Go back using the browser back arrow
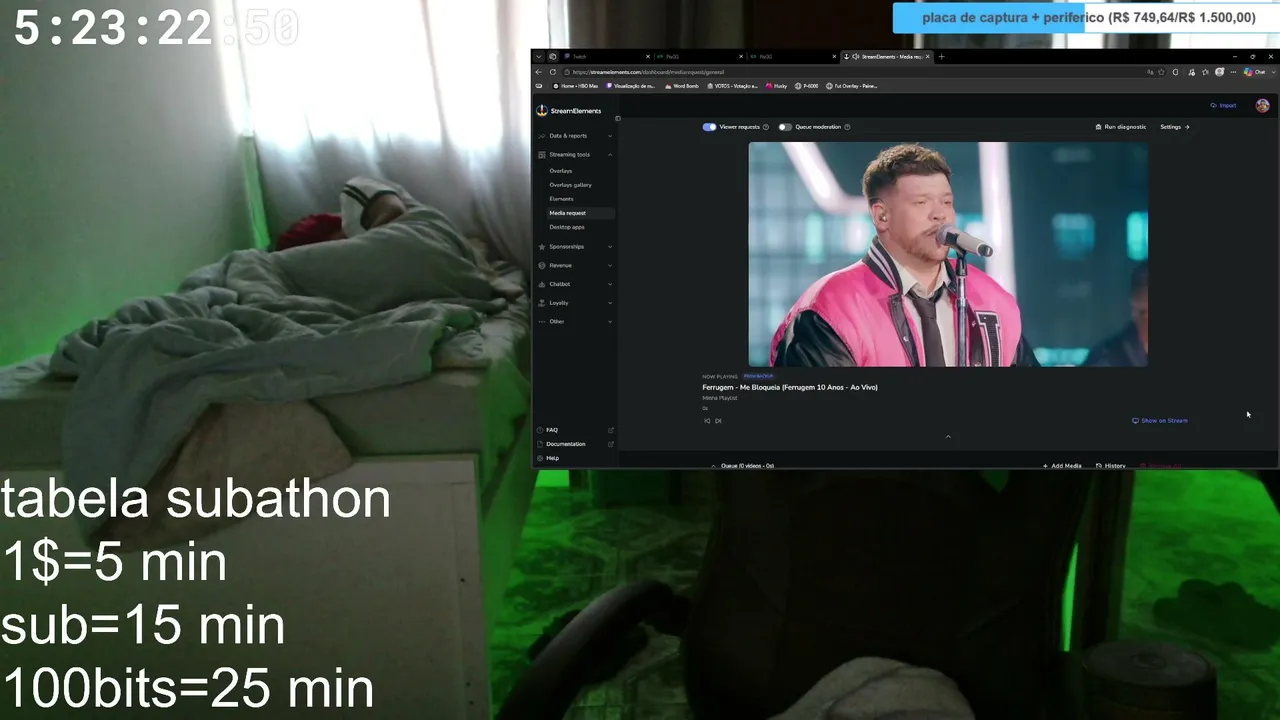This screenshot has height=720, width=1280. 539,72
